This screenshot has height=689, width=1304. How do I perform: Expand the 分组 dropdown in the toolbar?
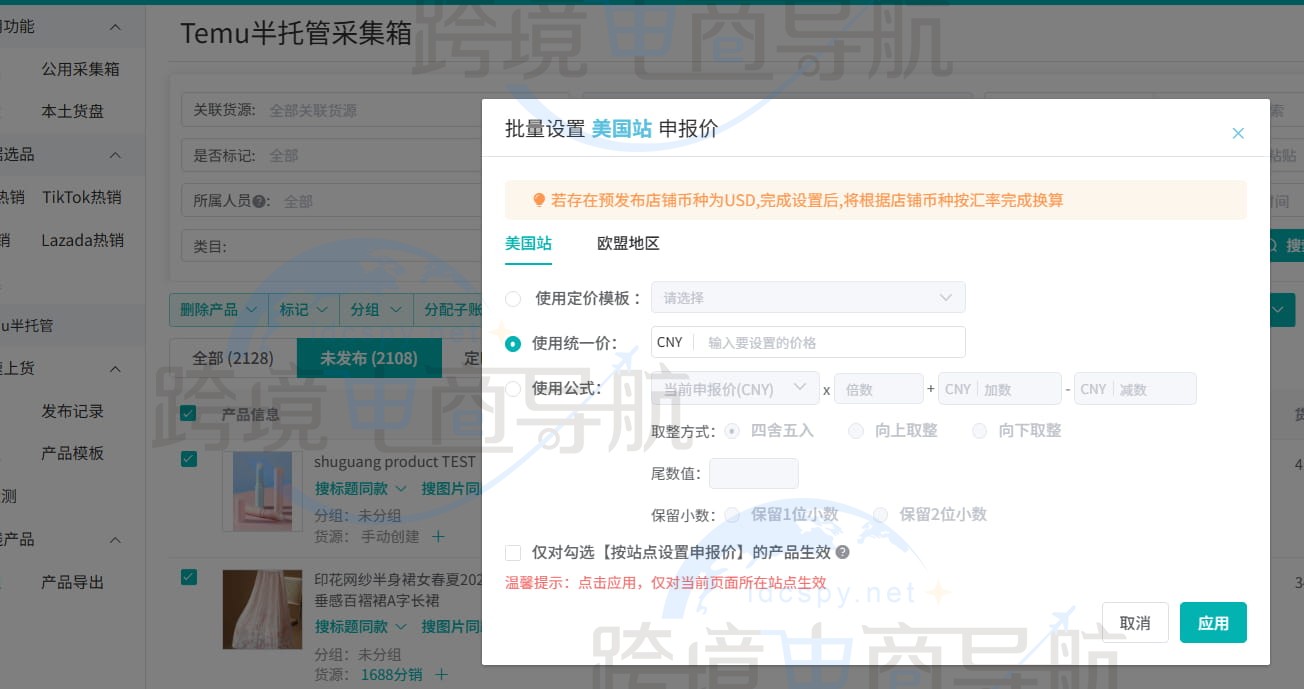point(375,310)
